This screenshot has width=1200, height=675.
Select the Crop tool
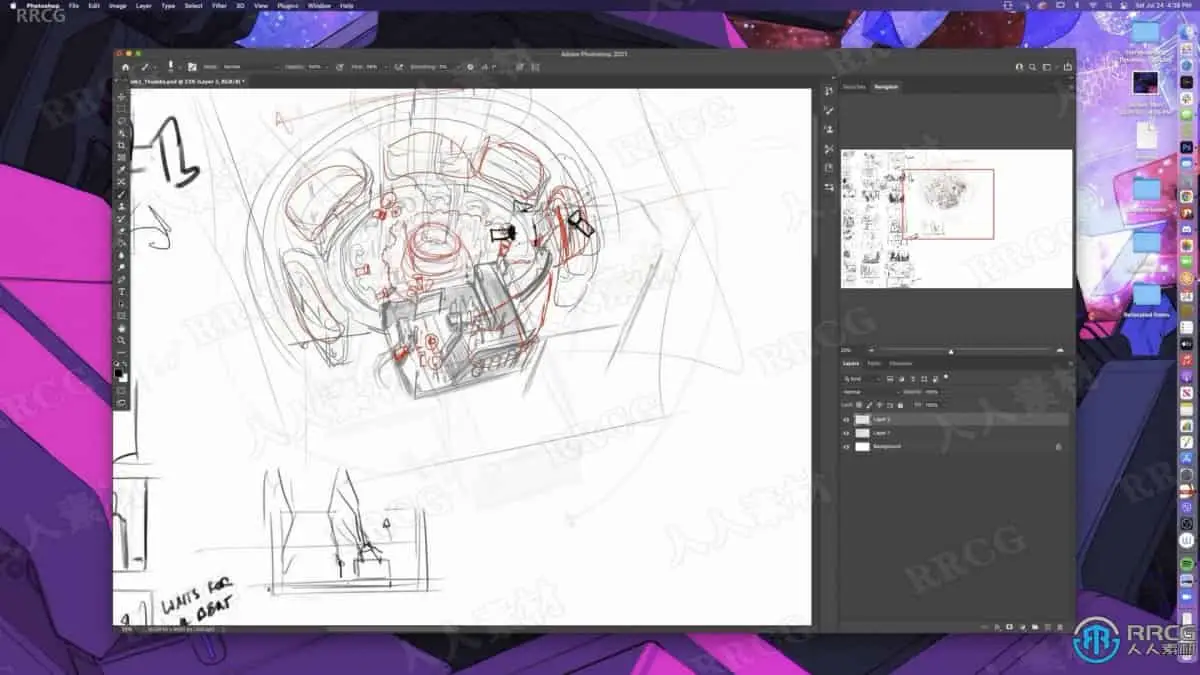tap(122, 145)
